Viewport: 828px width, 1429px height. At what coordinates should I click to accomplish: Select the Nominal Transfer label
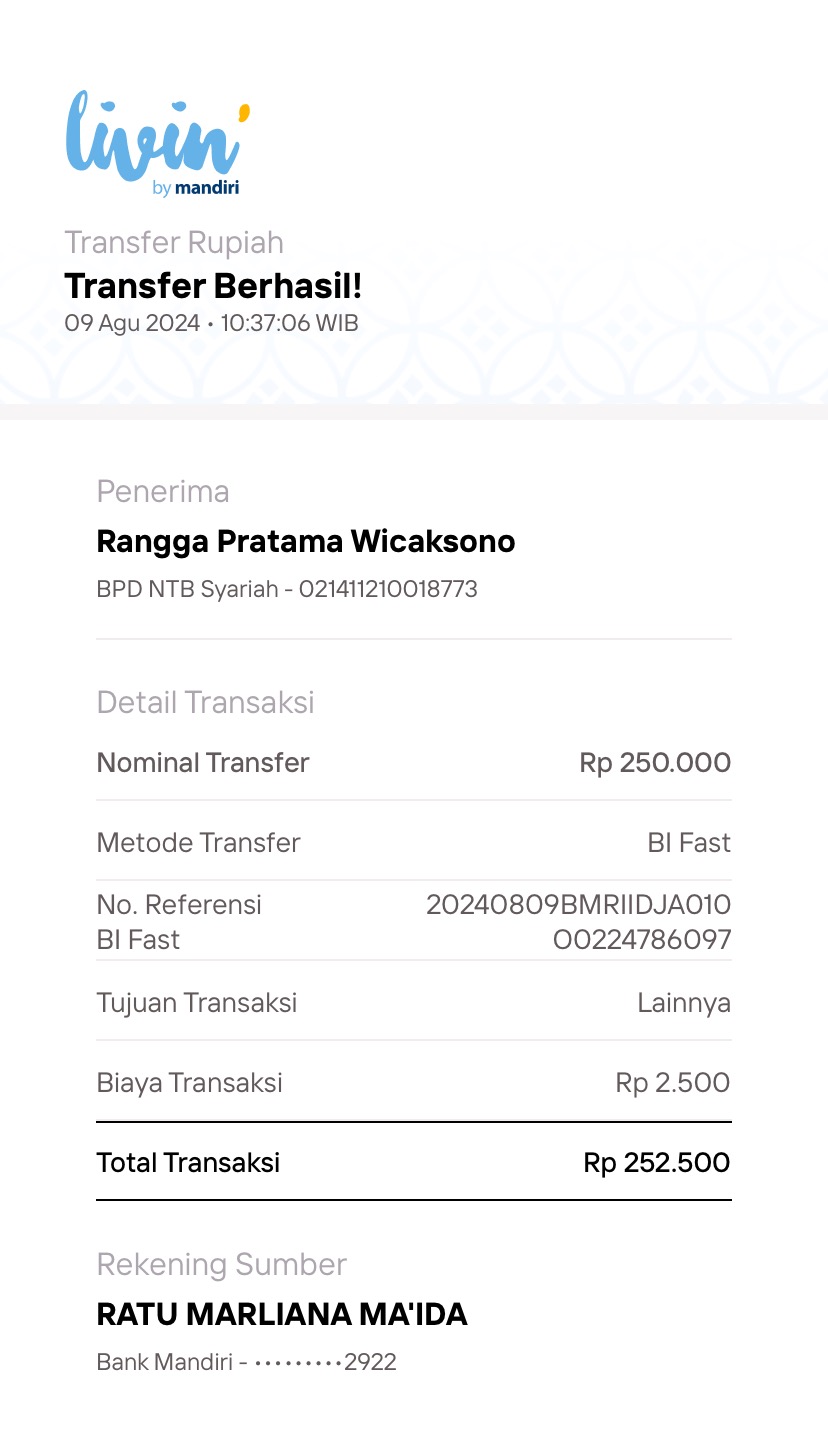203,763
